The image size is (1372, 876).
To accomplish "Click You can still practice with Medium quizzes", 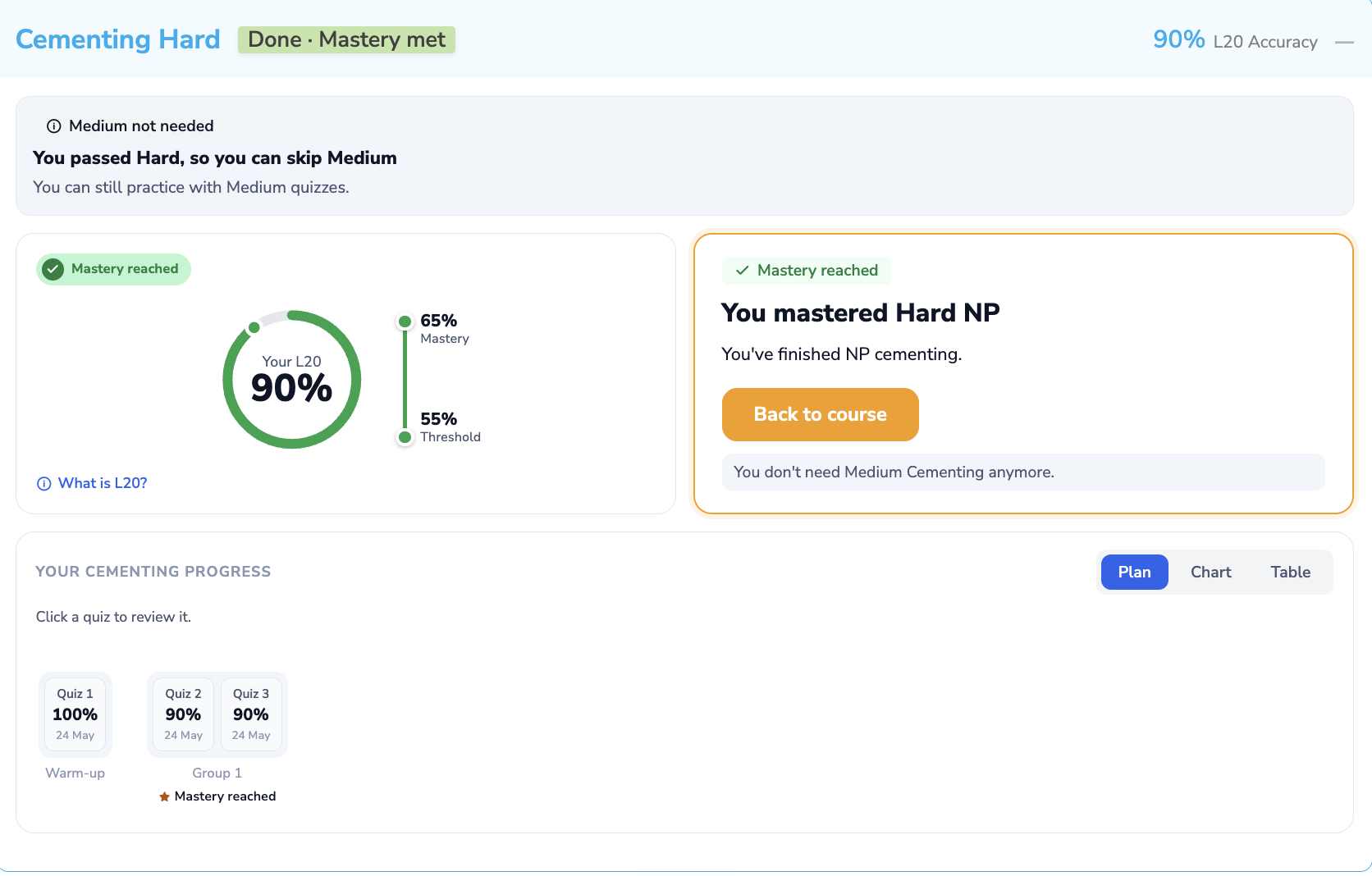I will (x=191, y=187).
